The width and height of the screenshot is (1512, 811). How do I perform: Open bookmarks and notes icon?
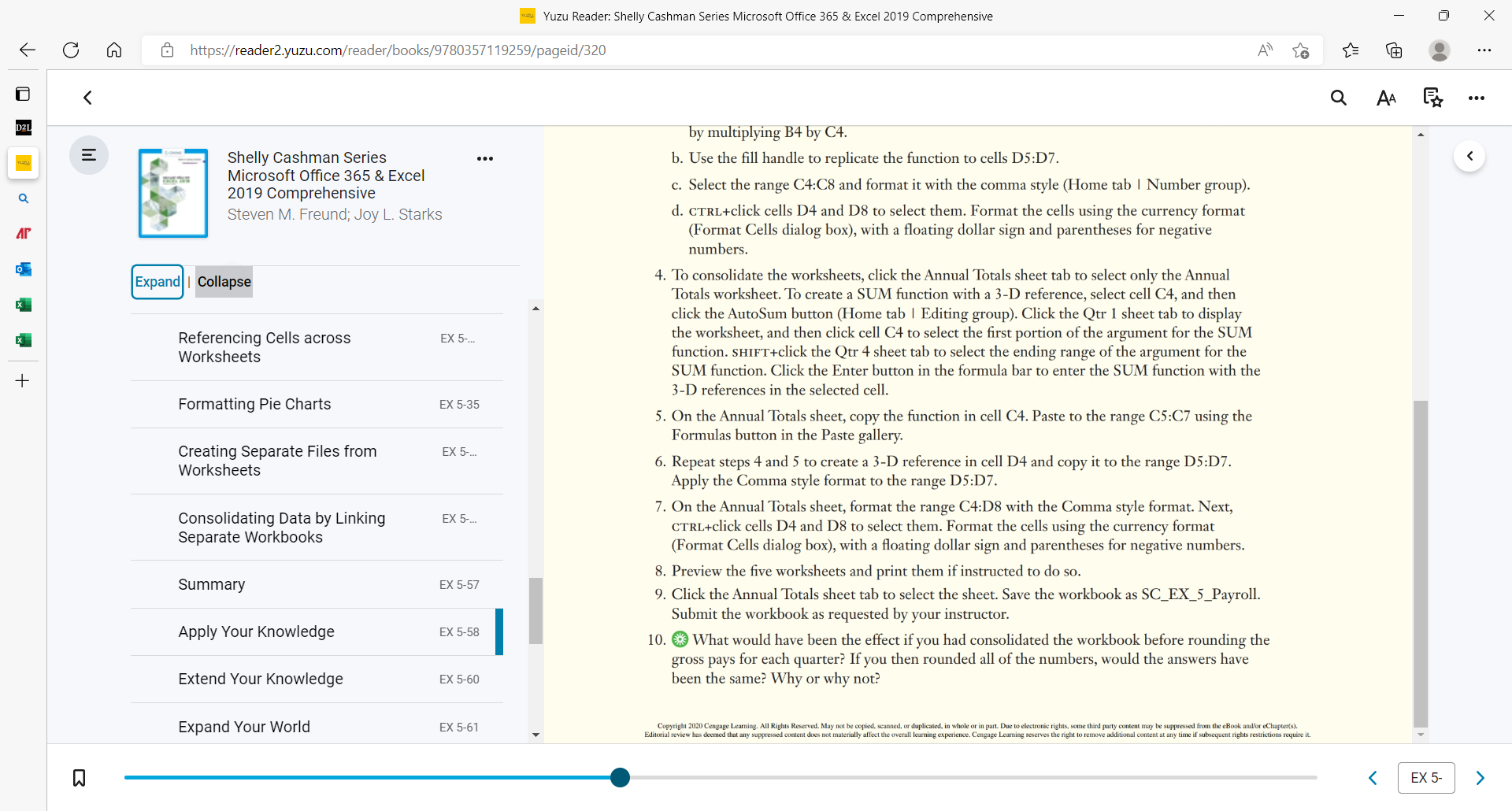point(1433,98)
